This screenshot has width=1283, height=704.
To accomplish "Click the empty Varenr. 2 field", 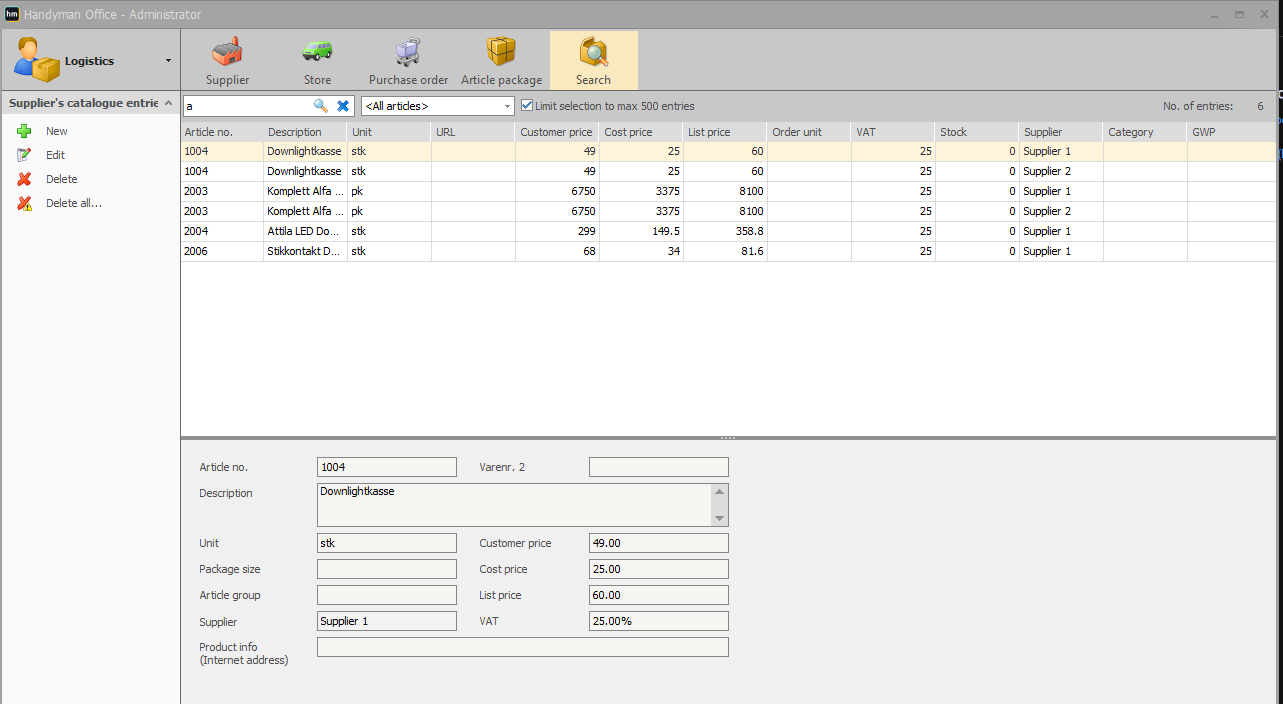I will coord(659,467).
